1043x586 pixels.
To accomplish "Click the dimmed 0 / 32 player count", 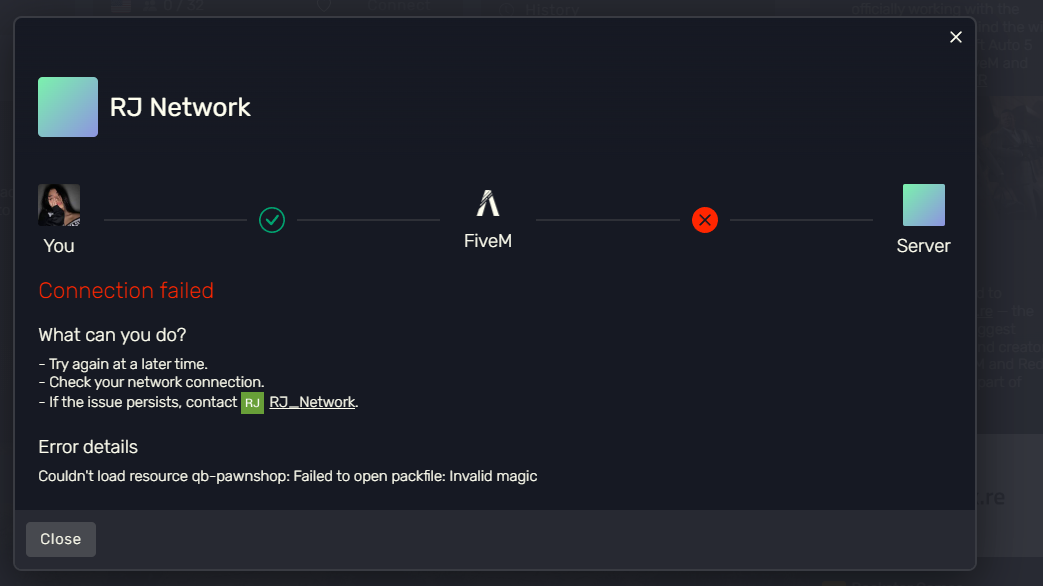I will 183,7.
